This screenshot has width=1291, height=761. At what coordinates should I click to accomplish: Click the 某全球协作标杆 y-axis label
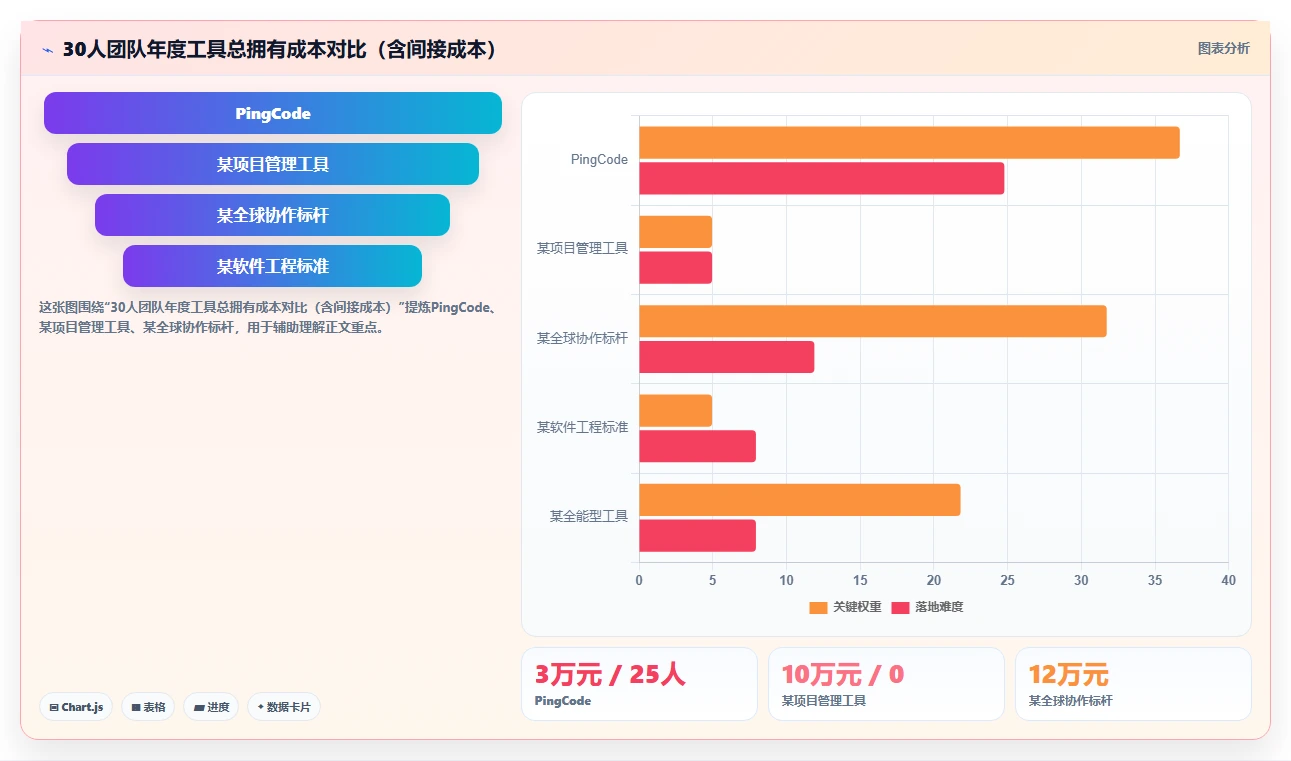point(582,338)
